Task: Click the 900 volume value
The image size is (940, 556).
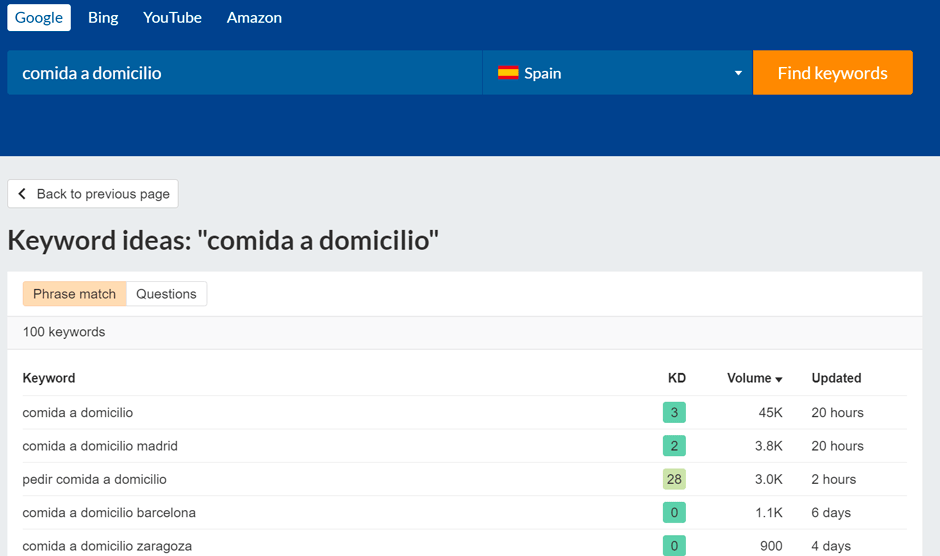Action: coord(771,546)
